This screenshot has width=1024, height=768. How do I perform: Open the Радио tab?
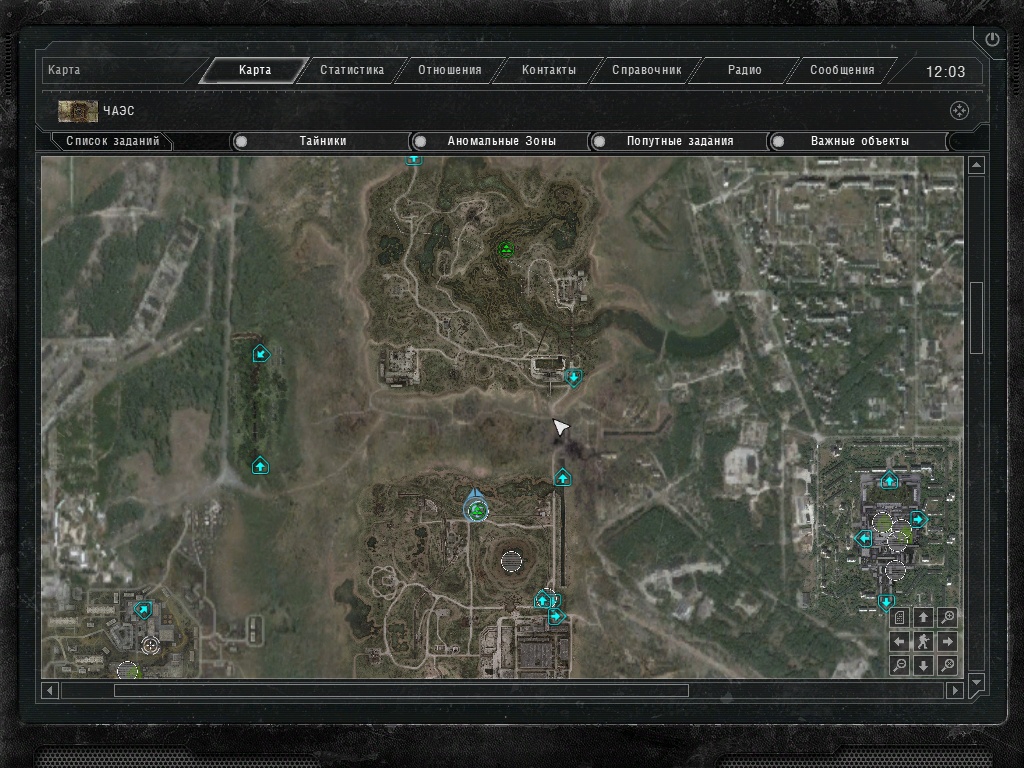coord(744,70)
